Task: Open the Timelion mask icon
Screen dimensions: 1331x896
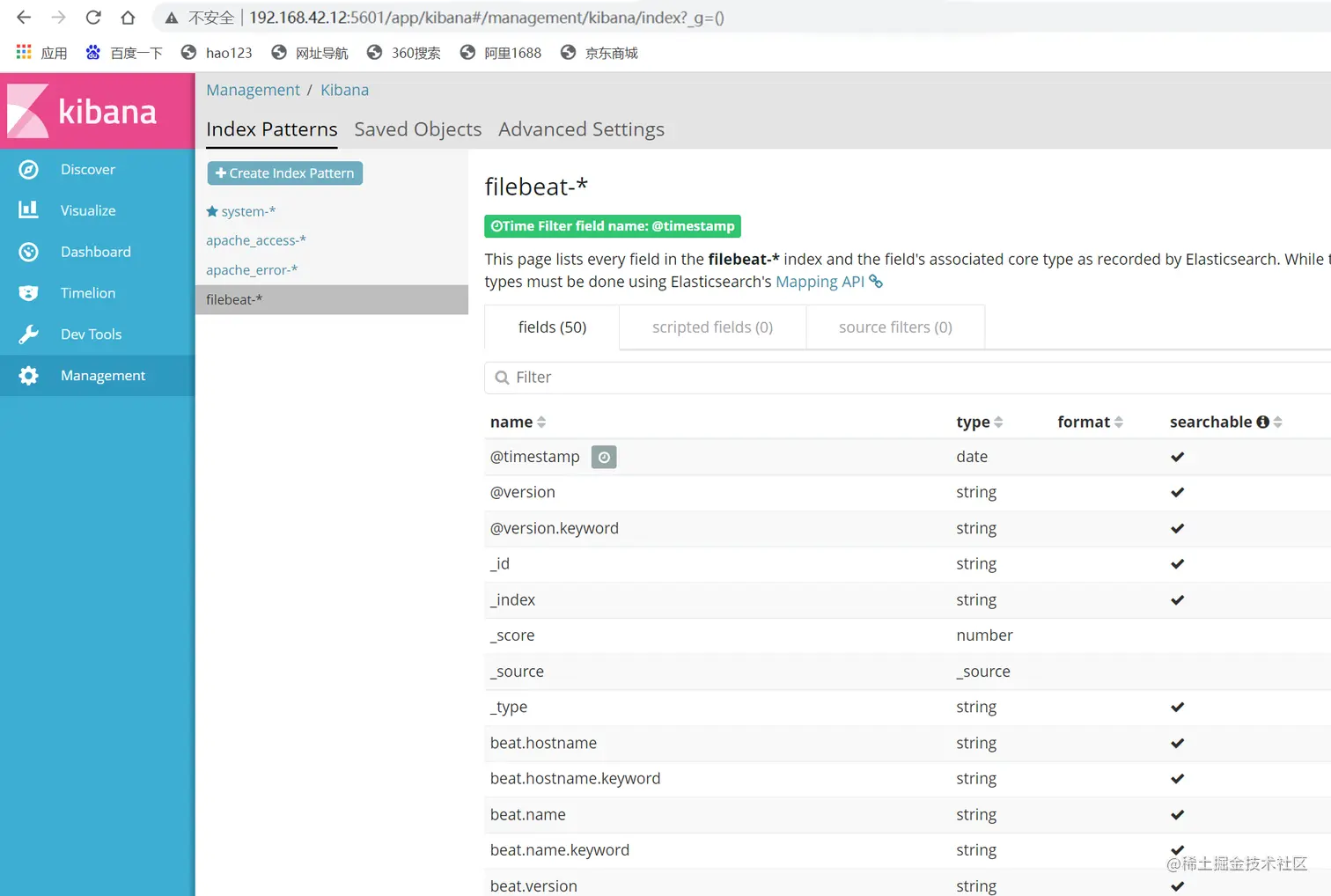Action: (28, 293)
